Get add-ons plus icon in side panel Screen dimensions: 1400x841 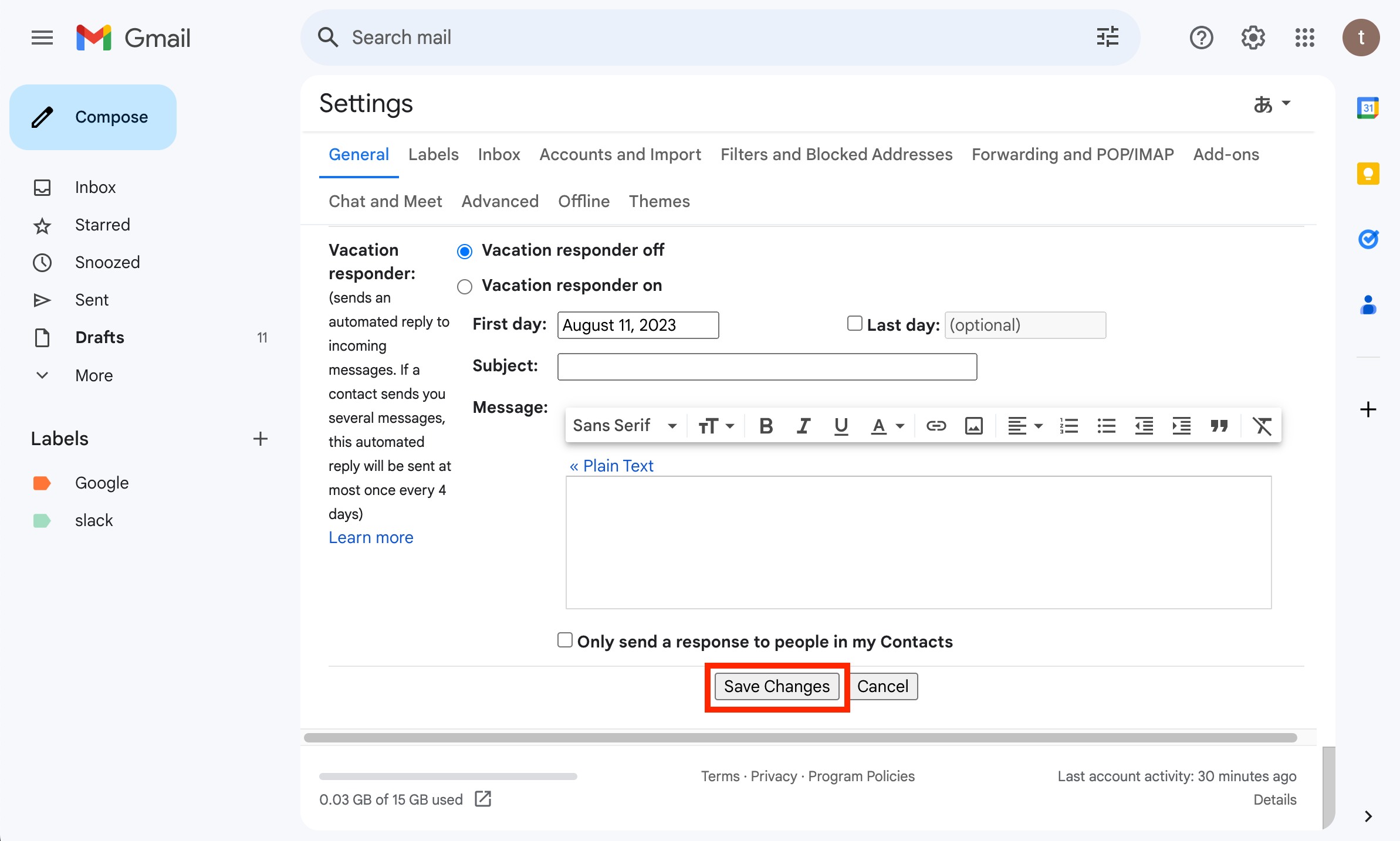(x=1368, y=409)
